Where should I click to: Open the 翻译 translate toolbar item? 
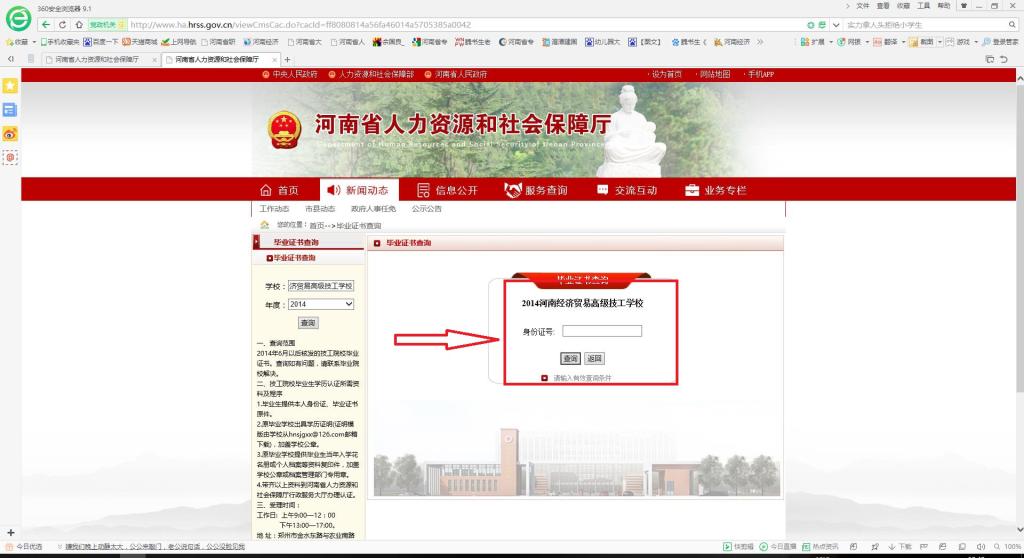click(886, 42)
